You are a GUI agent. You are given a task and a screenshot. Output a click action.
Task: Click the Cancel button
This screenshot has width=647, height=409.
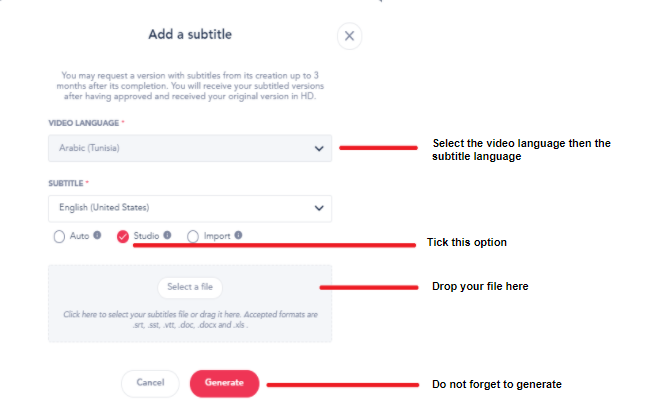click(150, 383)
